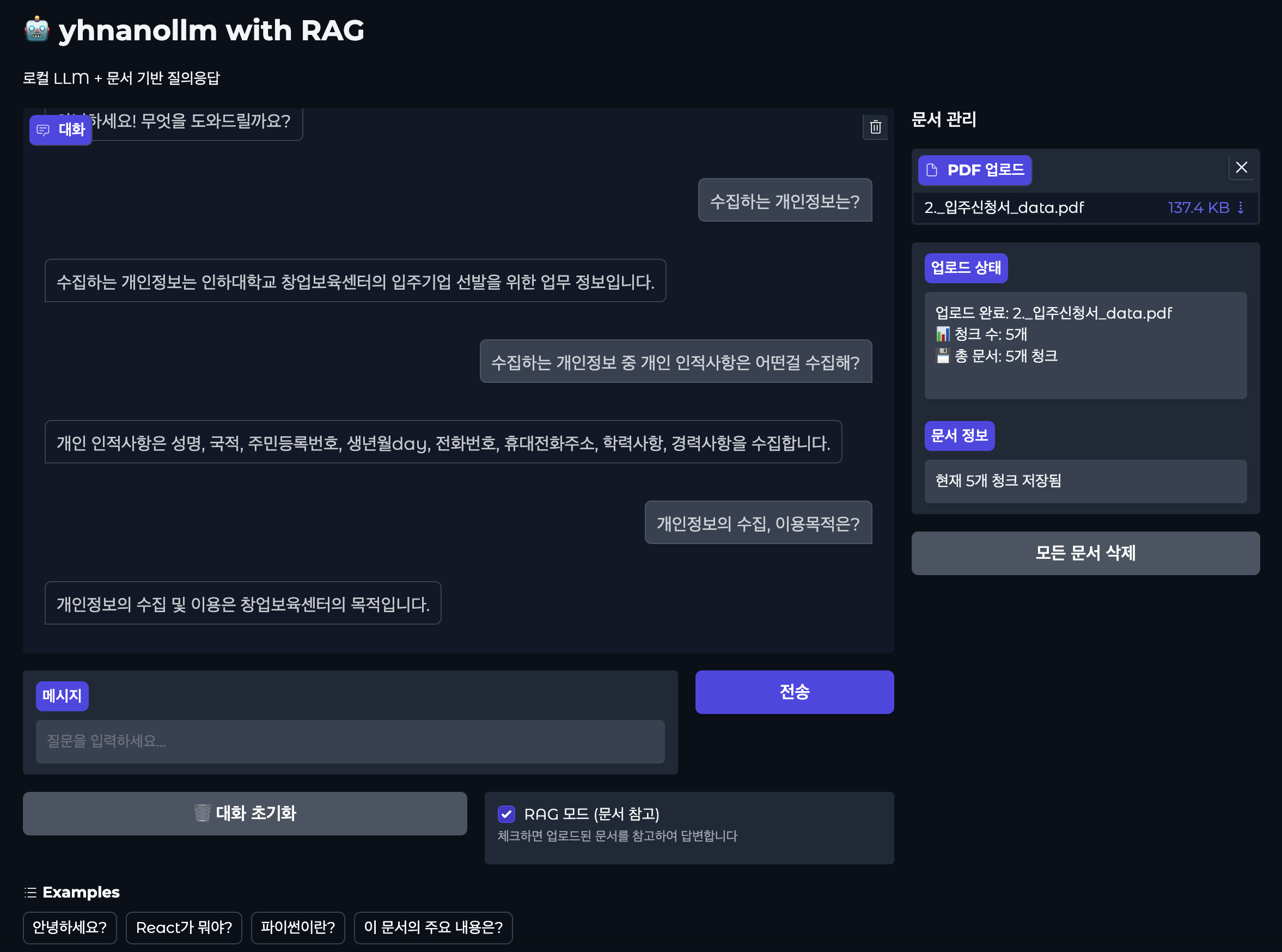Click the PDF 업로드 document icon
1282x952 pixels.
point(931,170)
